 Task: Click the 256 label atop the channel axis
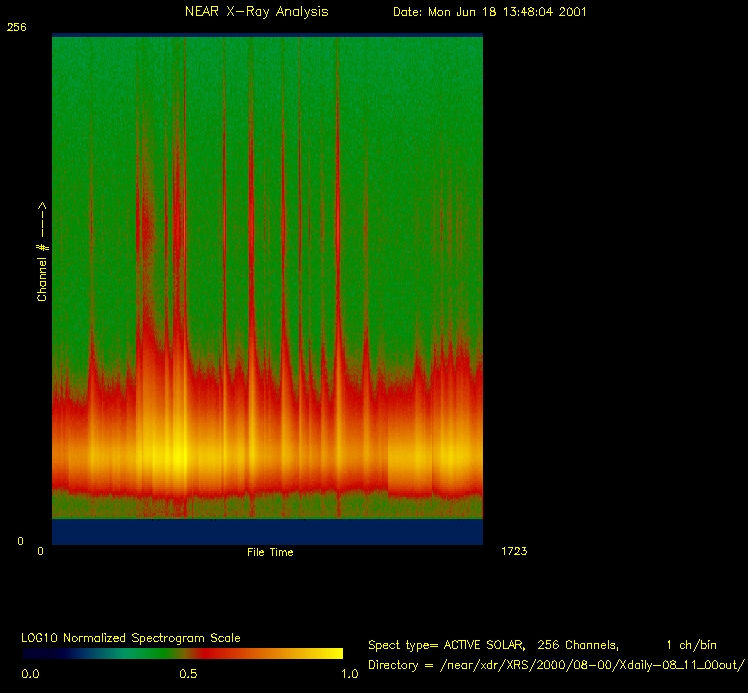click(17, 28)
